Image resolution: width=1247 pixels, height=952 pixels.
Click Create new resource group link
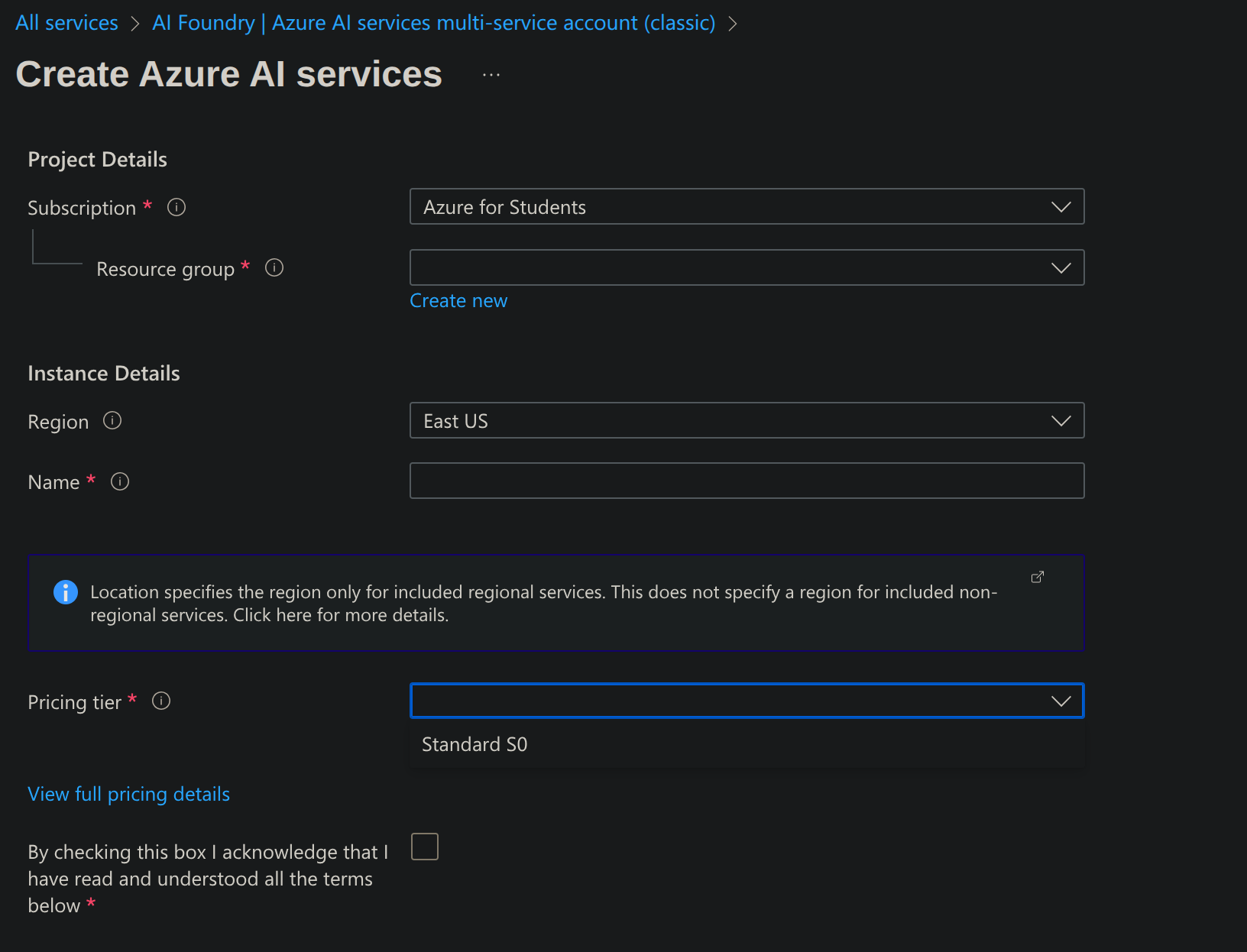(x=458, y=300)
